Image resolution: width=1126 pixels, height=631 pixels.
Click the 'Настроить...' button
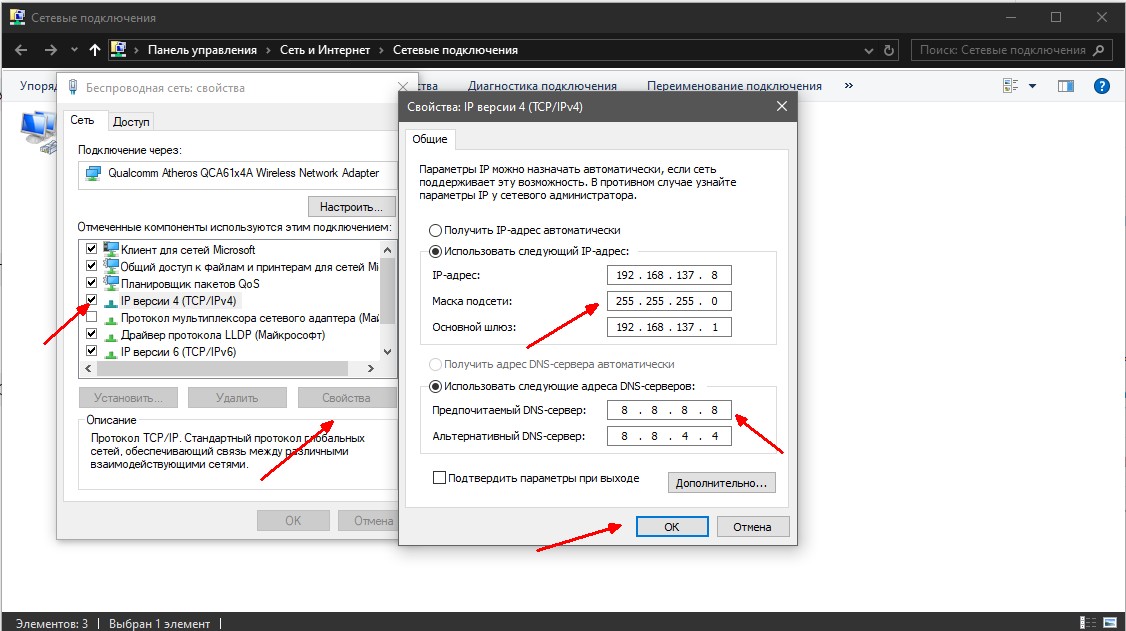click(352, 207)
